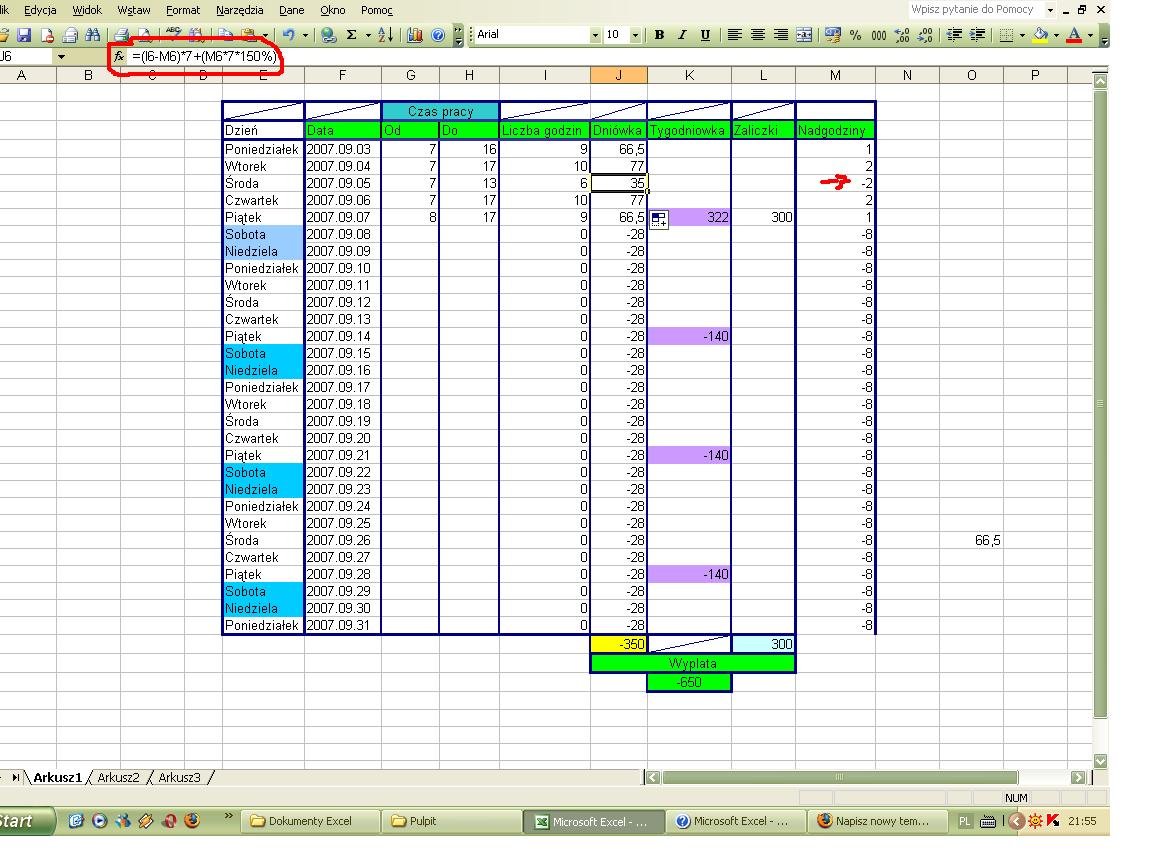Decrease decimal places
This screenshot has height=864, width=1152.
tap(926, 35)
